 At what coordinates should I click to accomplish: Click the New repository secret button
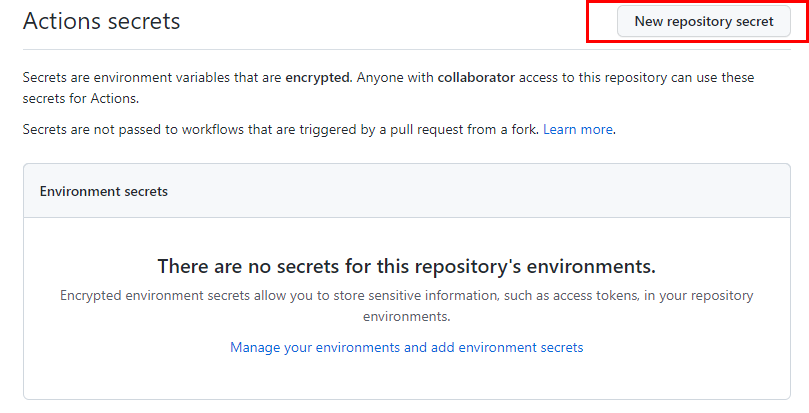point(704,21)
